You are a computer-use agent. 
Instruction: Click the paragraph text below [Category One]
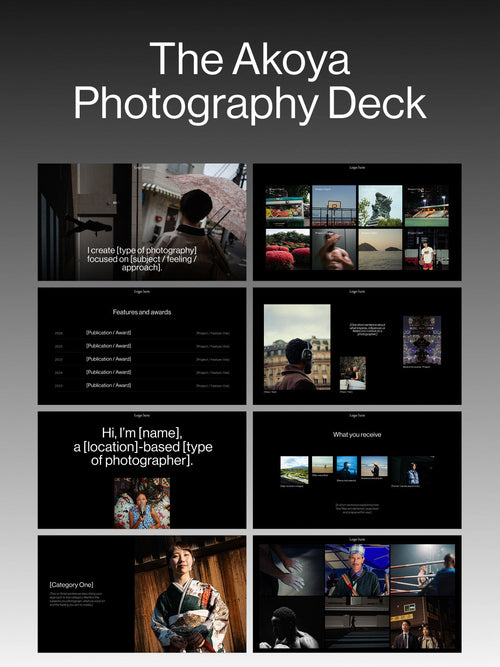click(x=77, y=599)
